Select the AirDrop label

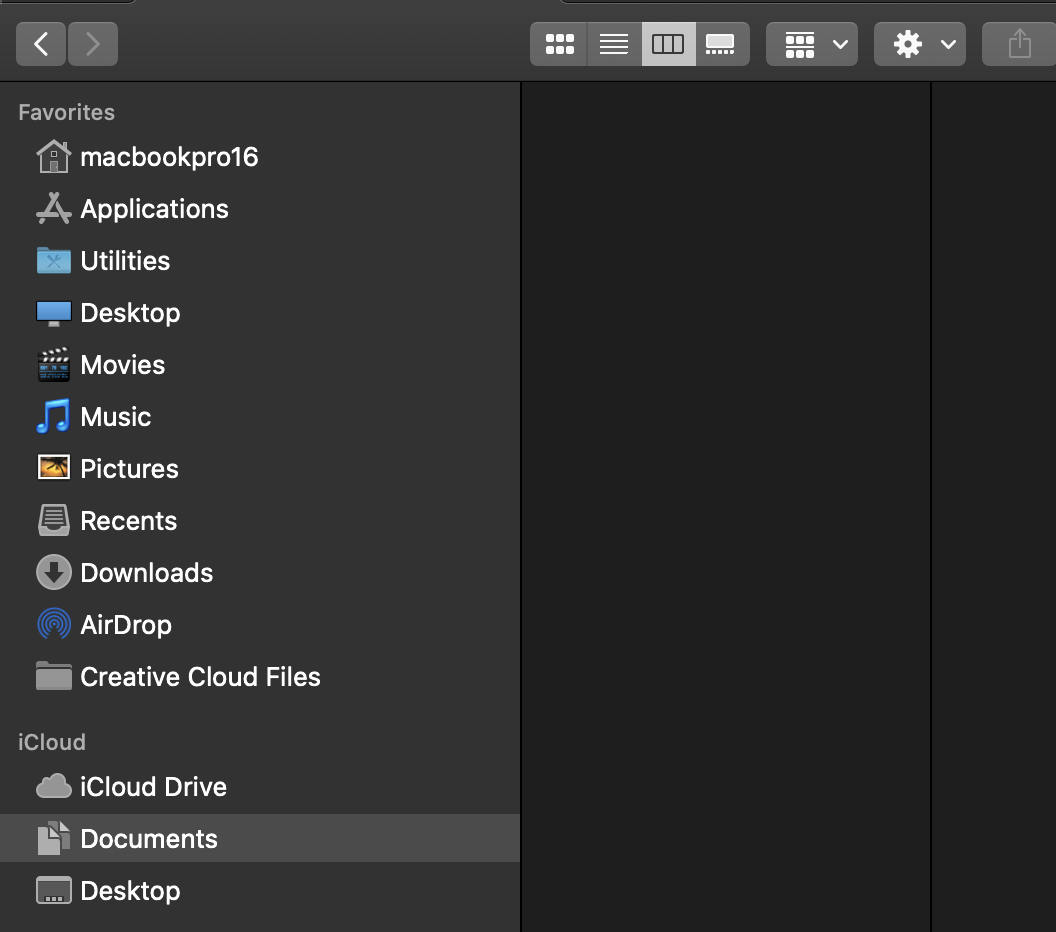(126, 625)
